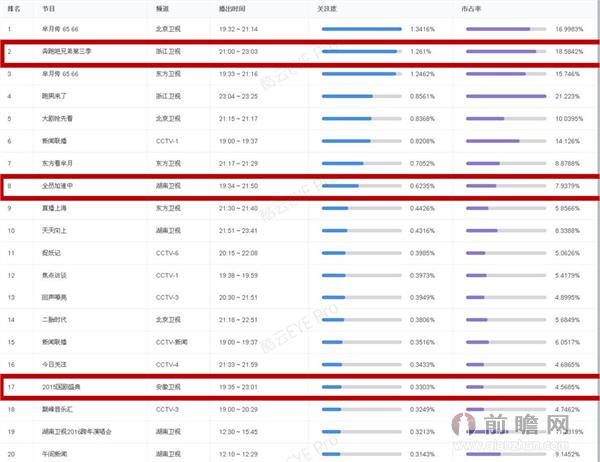Viewport: 600px width, 462px height.
Task: Select time cell 19:32 ~ 21:14
Action: click(x=238, y=29)
